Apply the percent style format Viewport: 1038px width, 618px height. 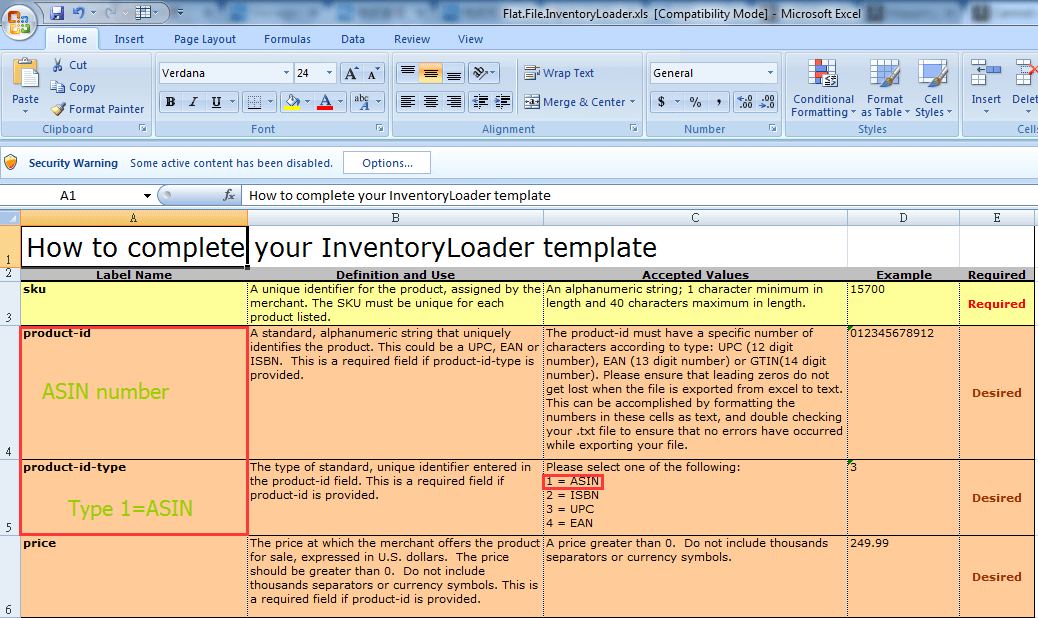pyautogui.click(x=695, y=102)
